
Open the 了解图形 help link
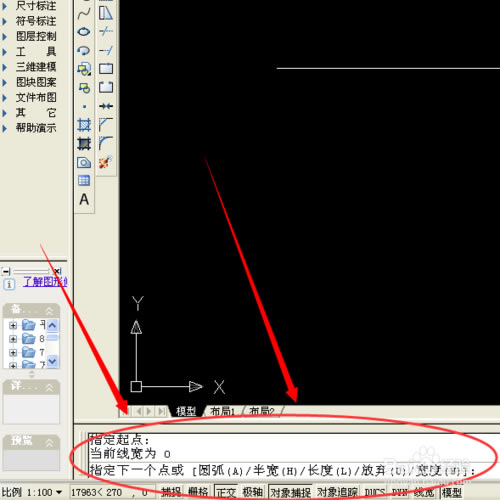[45, 282]
